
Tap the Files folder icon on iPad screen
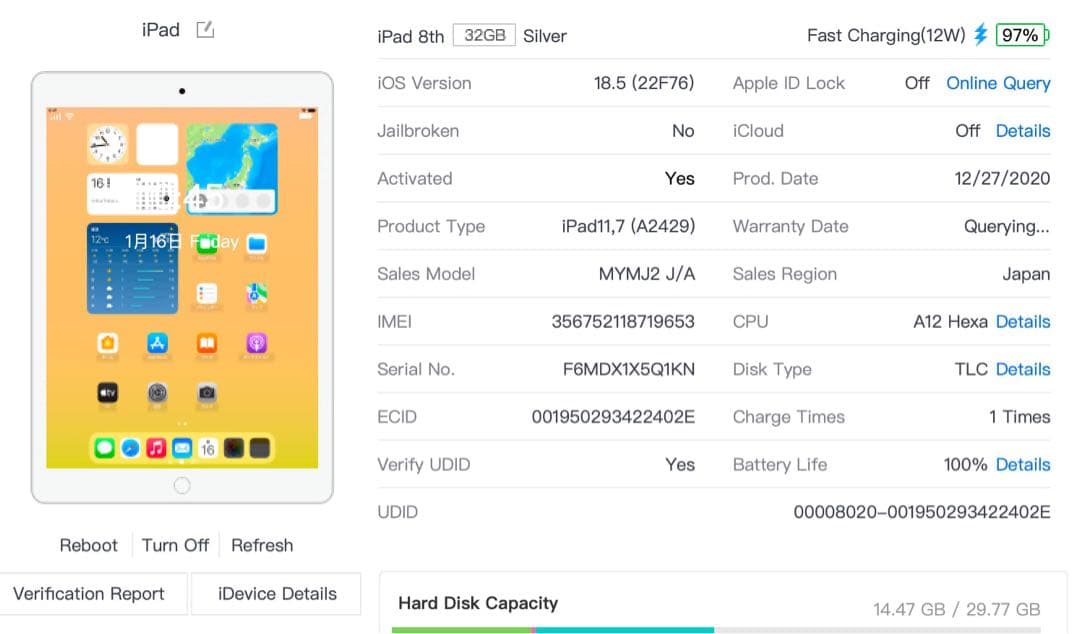coord(256,243)
